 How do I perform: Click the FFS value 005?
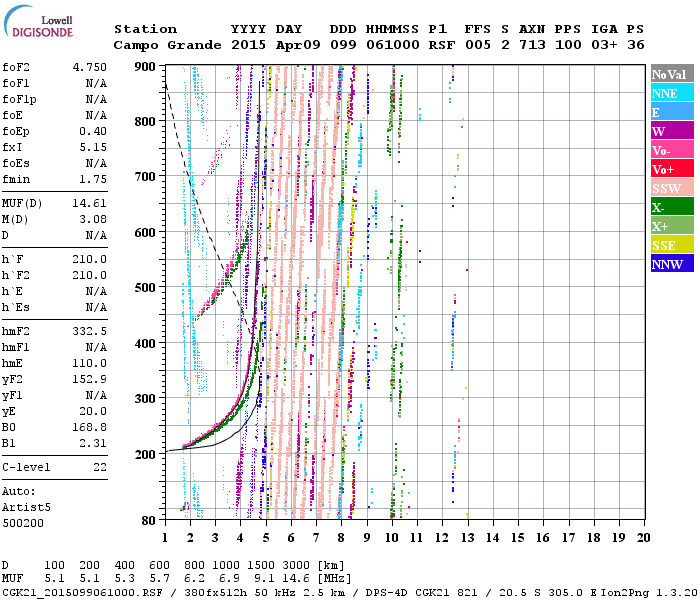478,45
